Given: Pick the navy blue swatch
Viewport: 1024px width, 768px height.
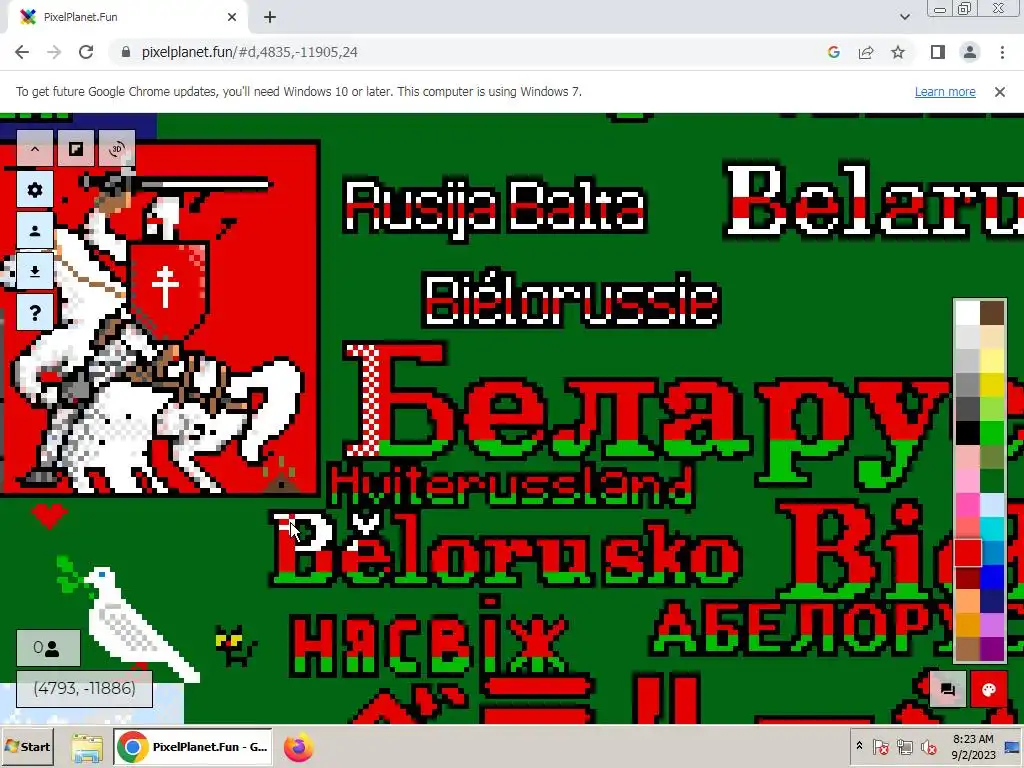Looking at the screenshot, I should 993,601.
